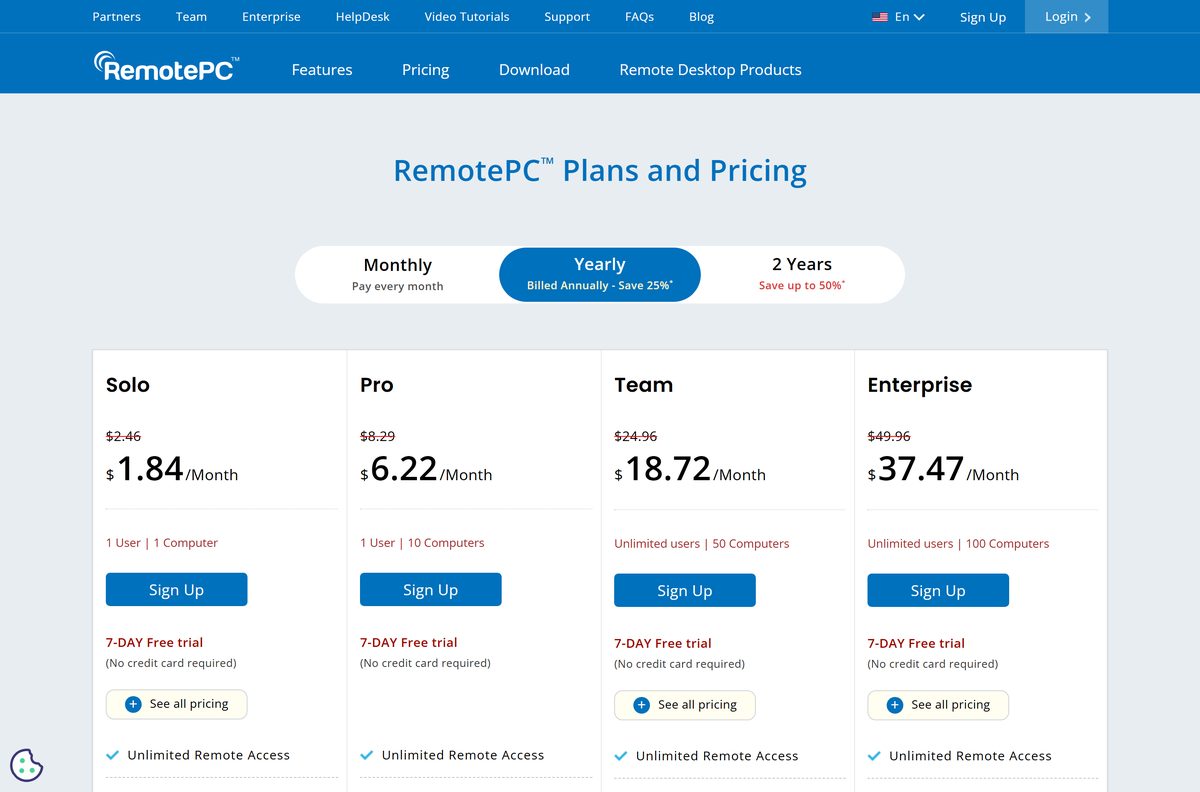Screen dimensions: 1200x792
Task: Expand See all pricing under Solo
Action: tap(176, 704)
